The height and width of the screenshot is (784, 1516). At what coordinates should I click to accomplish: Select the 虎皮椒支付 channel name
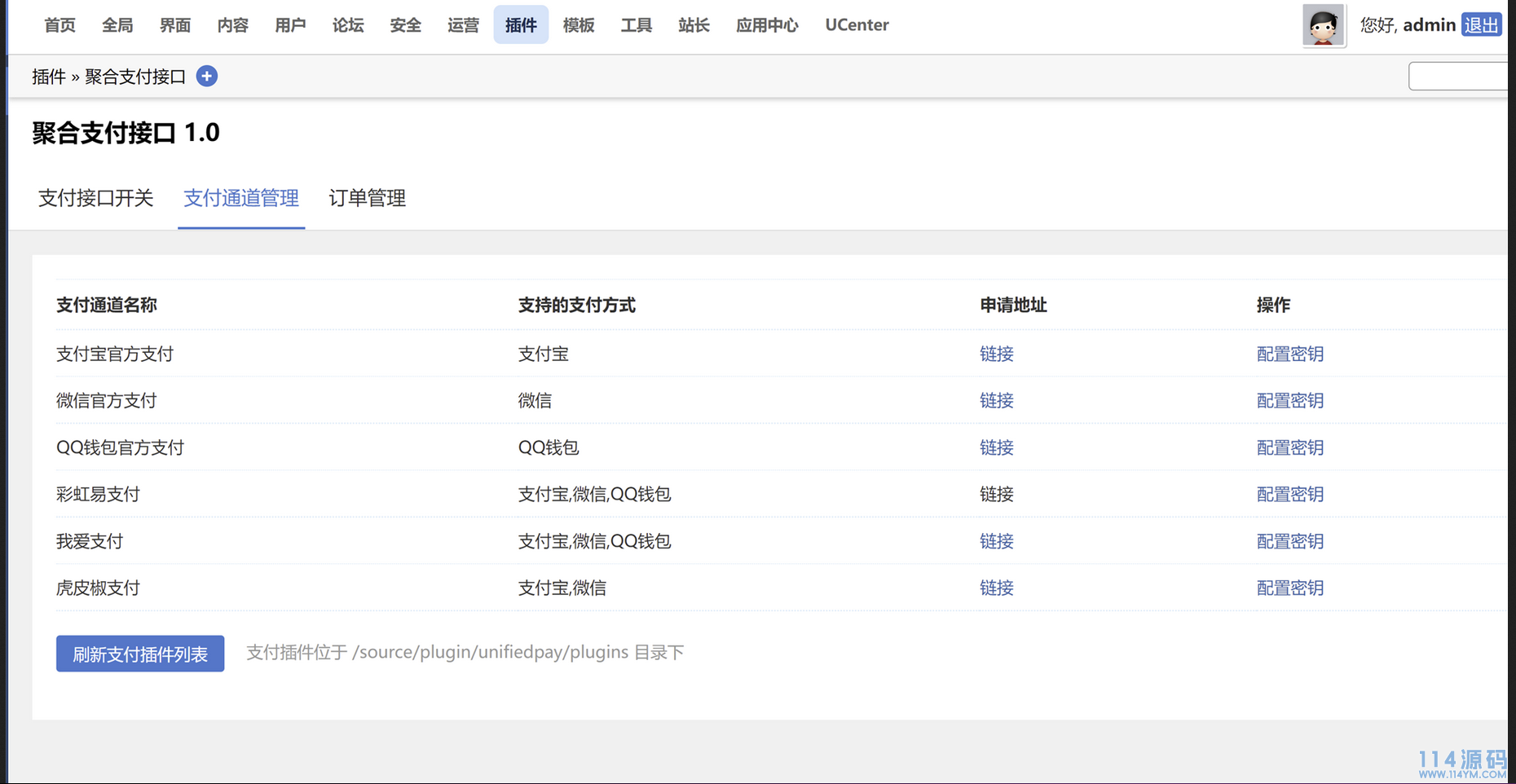click(x=98, y=588)
